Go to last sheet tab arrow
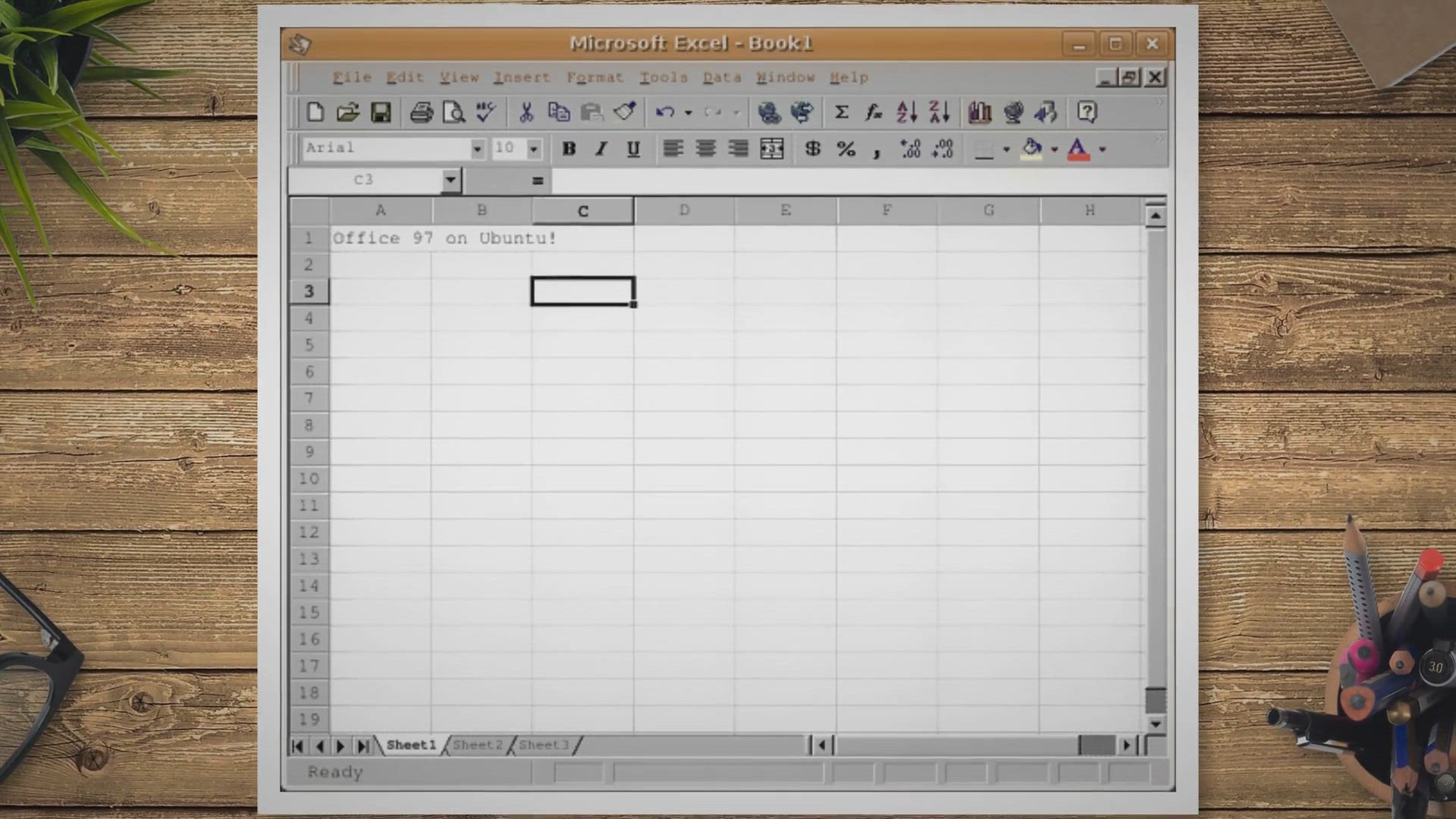The image size is (1456, 819). (x=363, y=746)
